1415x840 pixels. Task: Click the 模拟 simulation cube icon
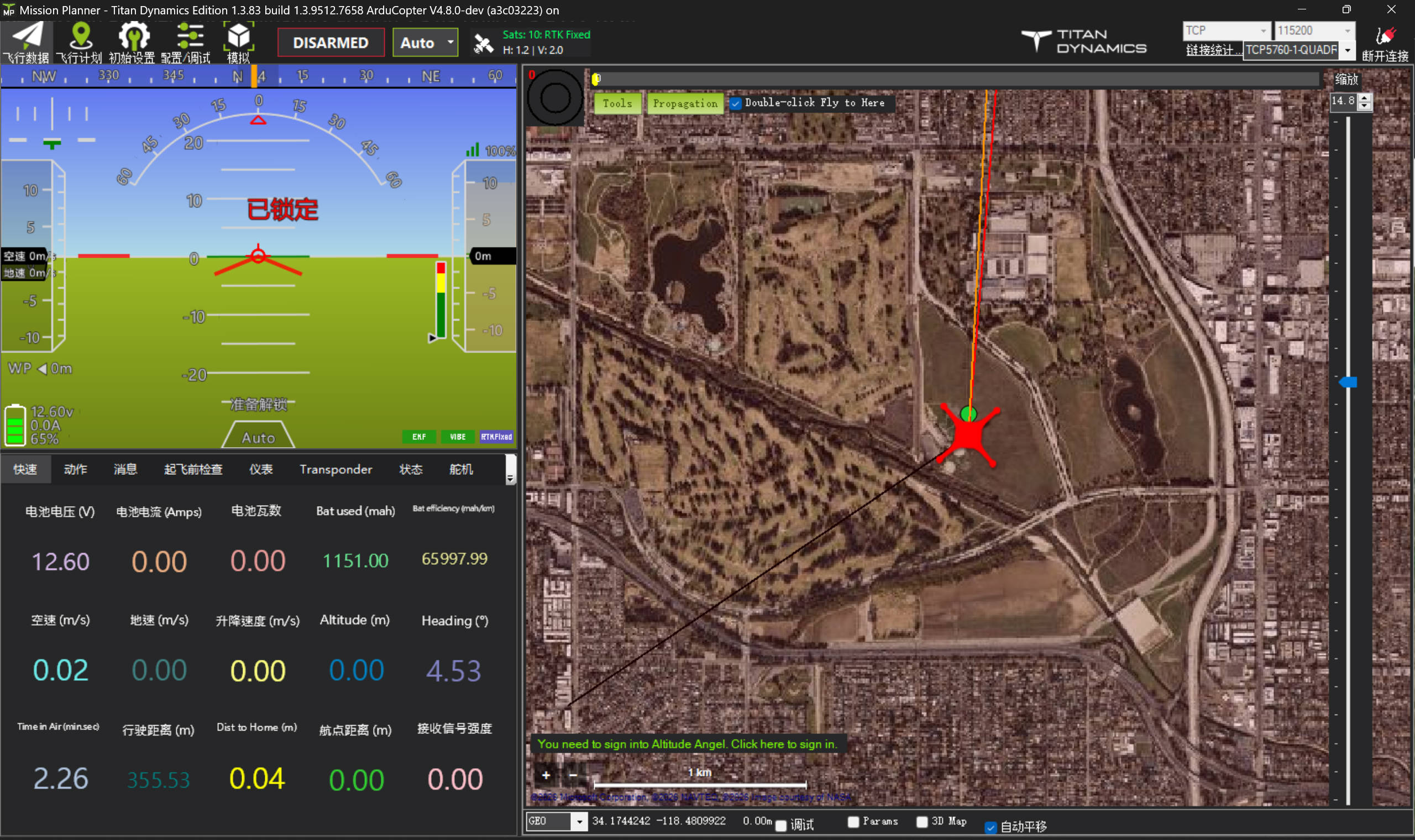coord(238,36)
